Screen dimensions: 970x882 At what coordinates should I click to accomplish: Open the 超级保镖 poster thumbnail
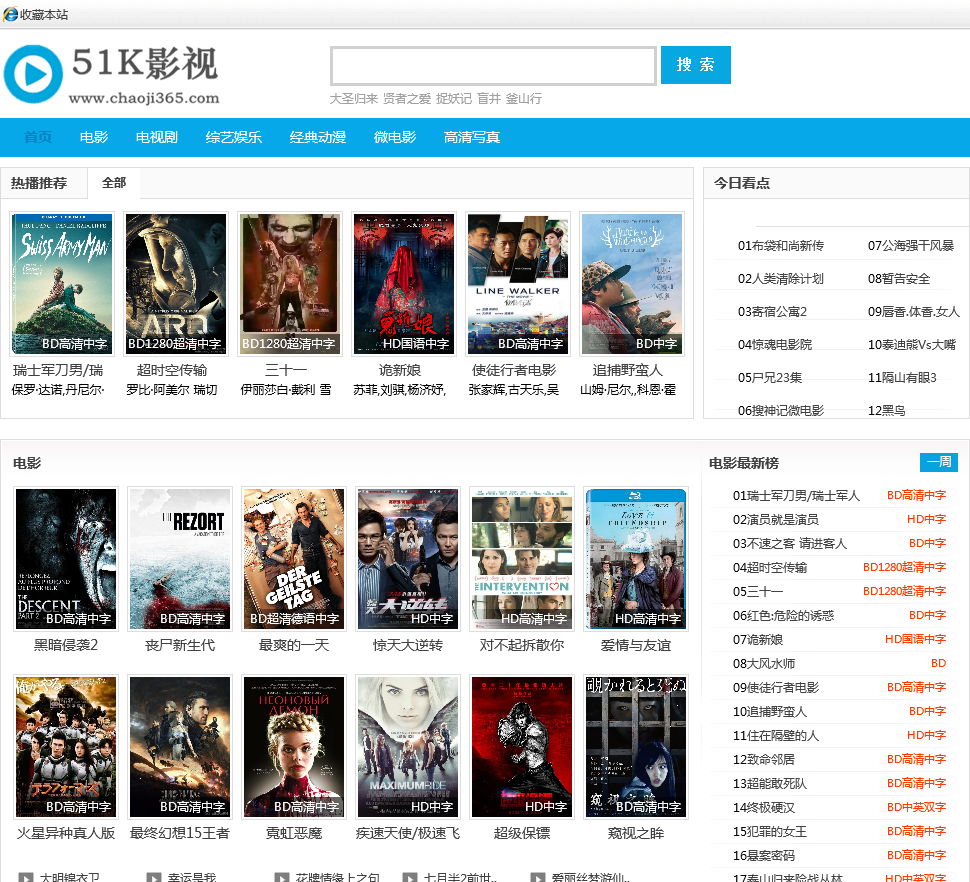521,747
